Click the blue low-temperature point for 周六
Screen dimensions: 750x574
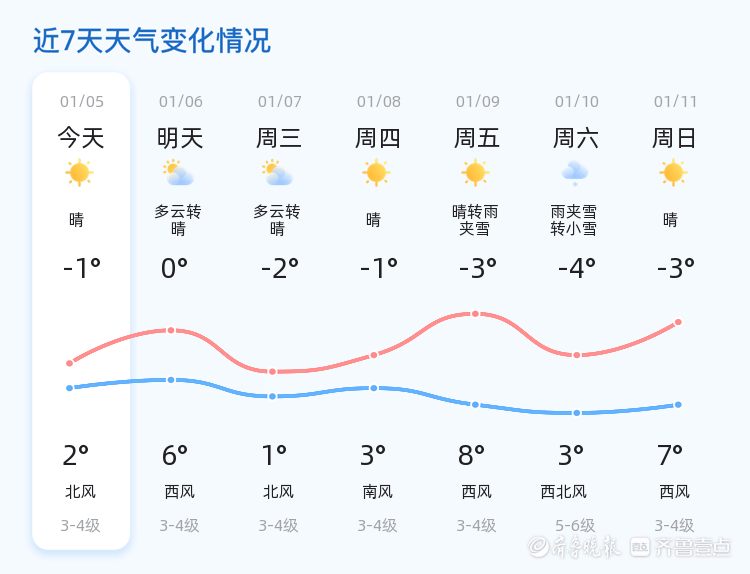pos(577,413)
